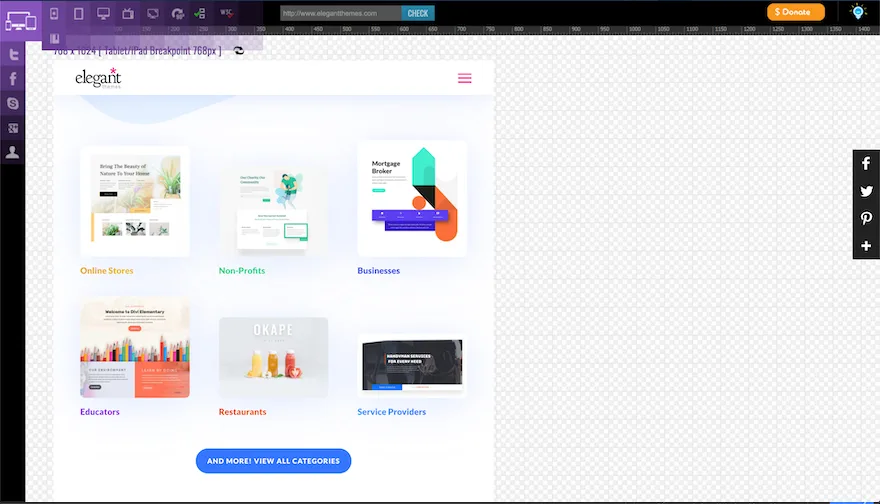This screenshot has width=880, height=504.
Task: Click And More! View All Categories button
Action: coord(273,461)
